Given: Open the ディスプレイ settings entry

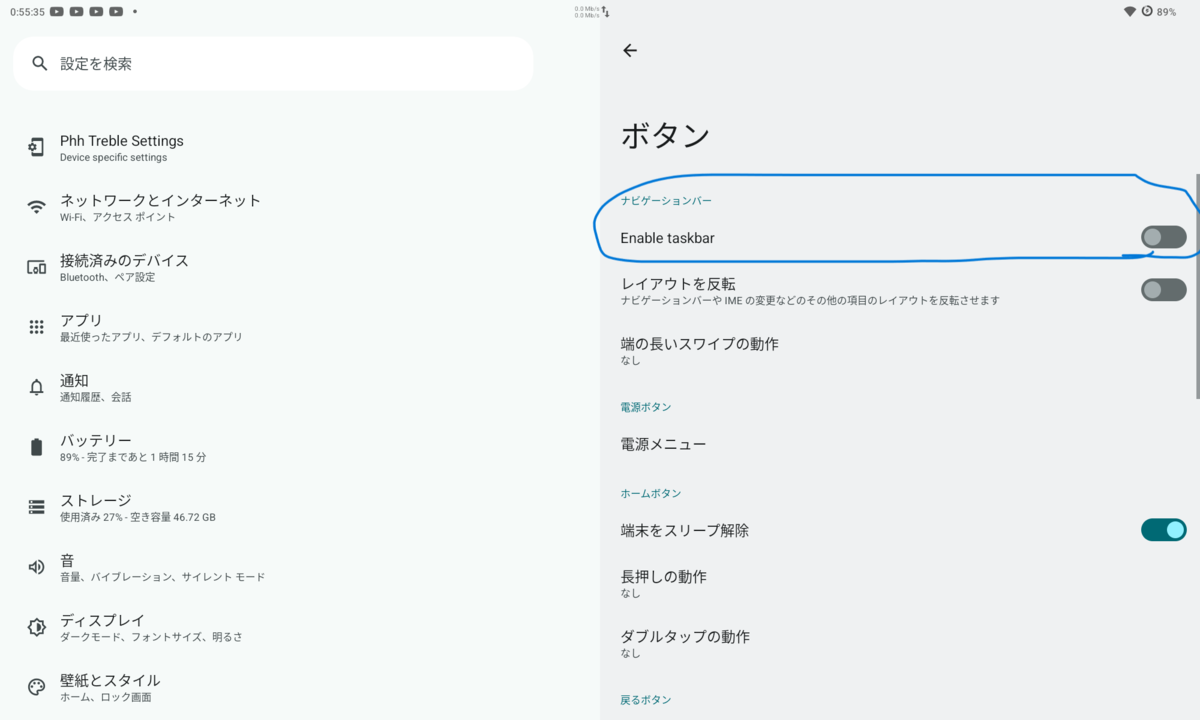Looking at the screenshot, I should point(300,628).
